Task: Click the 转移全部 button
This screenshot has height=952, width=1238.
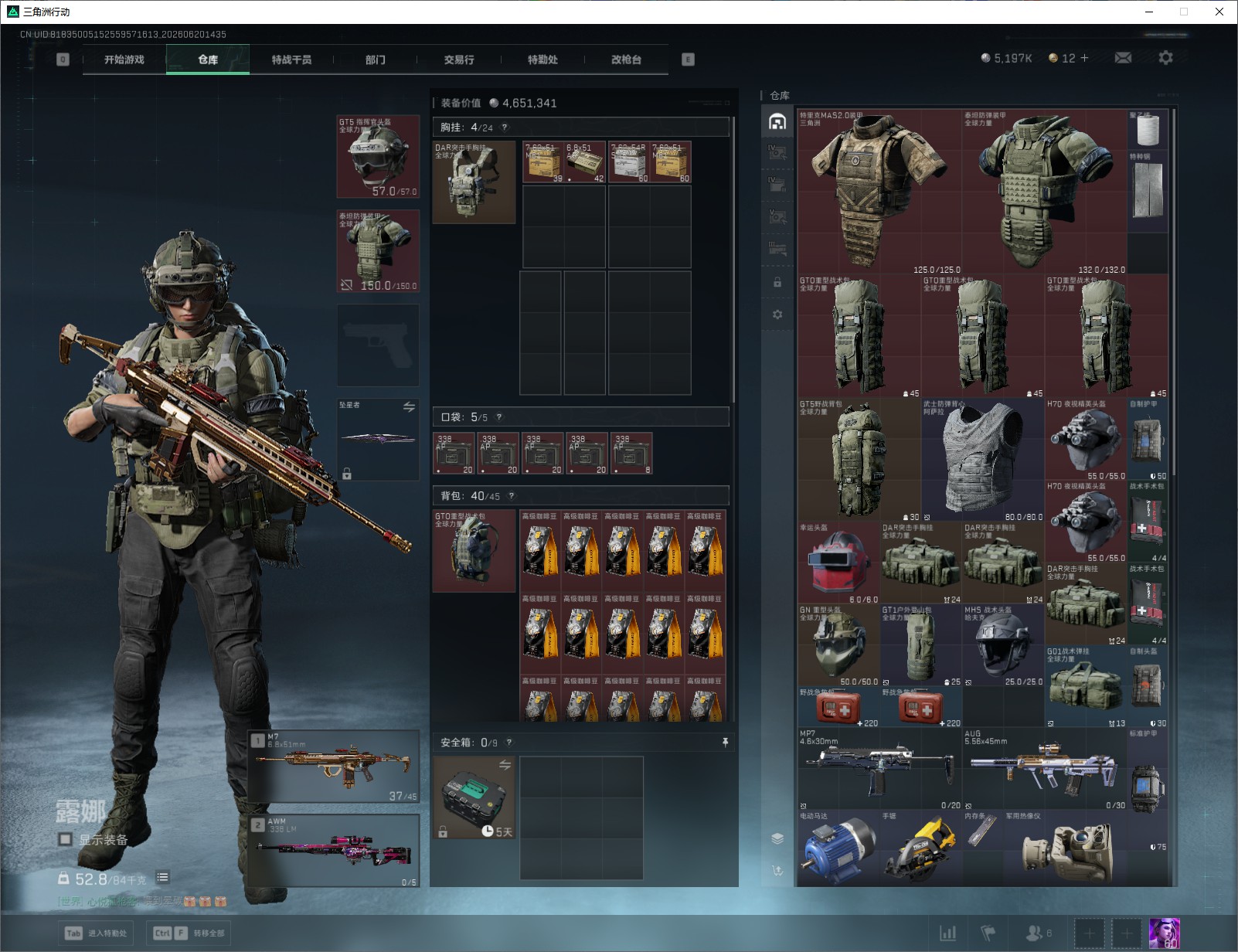Action: coord(190,933)
